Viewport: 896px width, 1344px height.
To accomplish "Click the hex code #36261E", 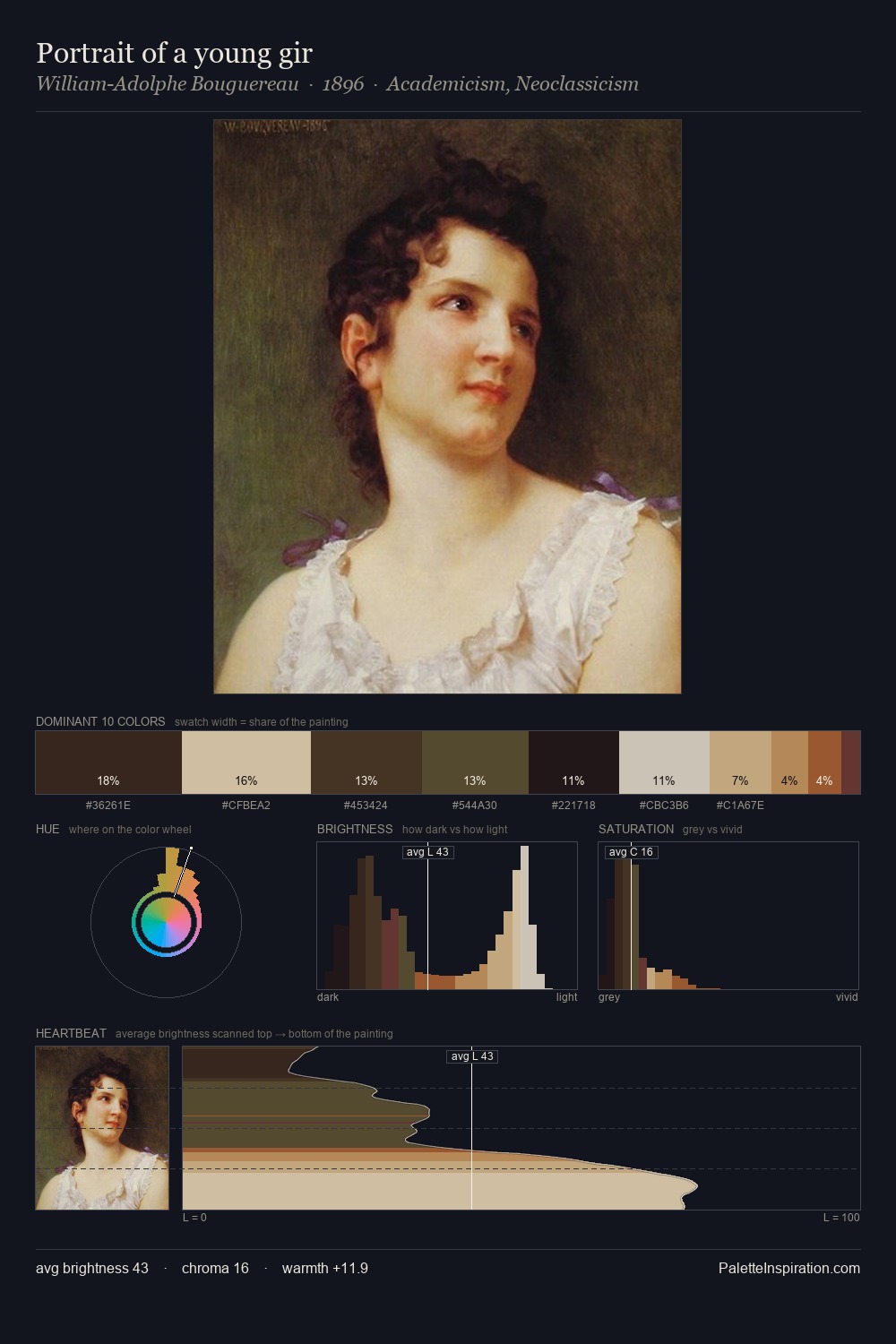I will pos(108,806).
